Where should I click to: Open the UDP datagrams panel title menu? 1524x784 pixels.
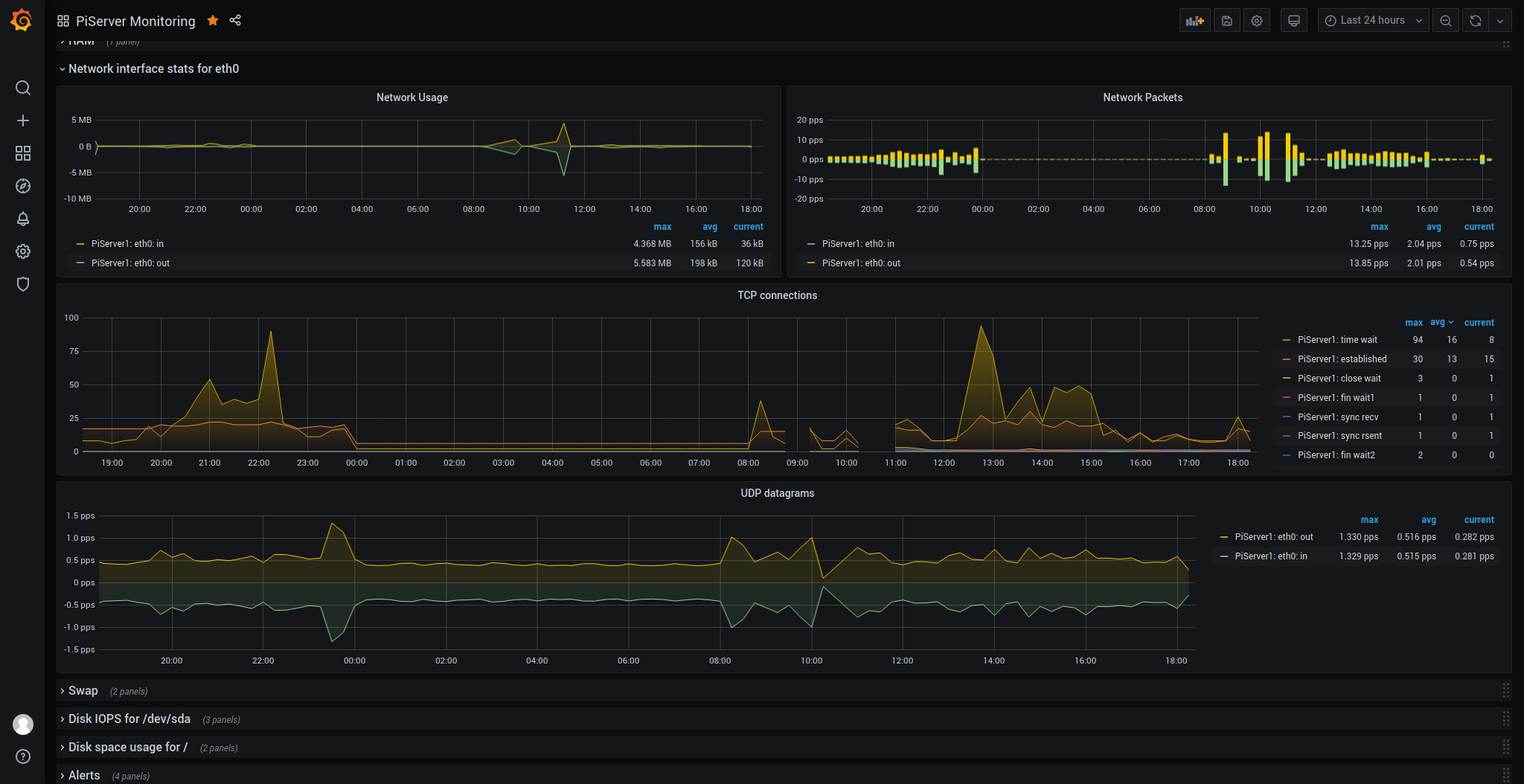777,493
